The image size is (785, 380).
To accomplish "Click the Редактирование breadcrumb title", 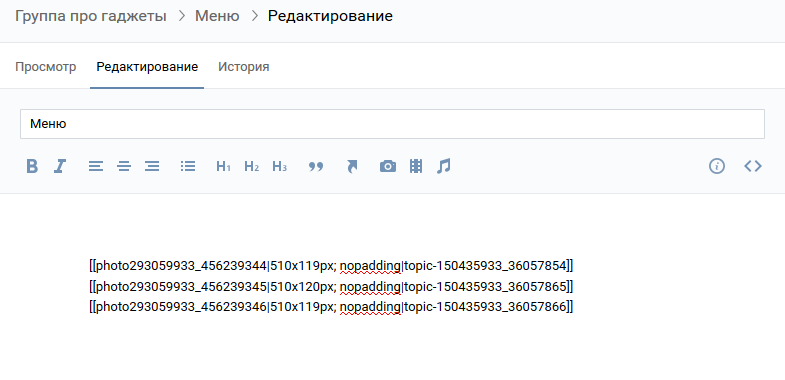I will (330, 16).
